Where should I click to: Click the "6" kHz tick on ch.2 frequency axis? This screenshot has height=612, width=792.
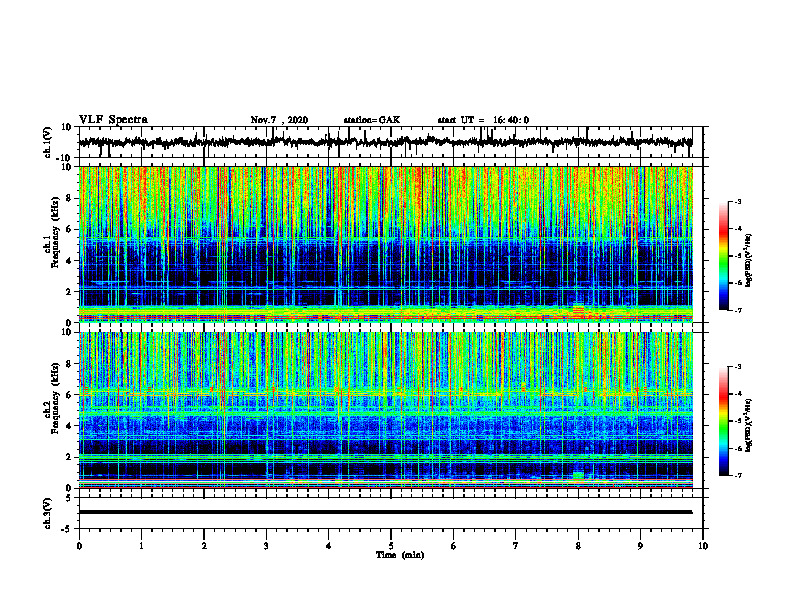point(70,395)
